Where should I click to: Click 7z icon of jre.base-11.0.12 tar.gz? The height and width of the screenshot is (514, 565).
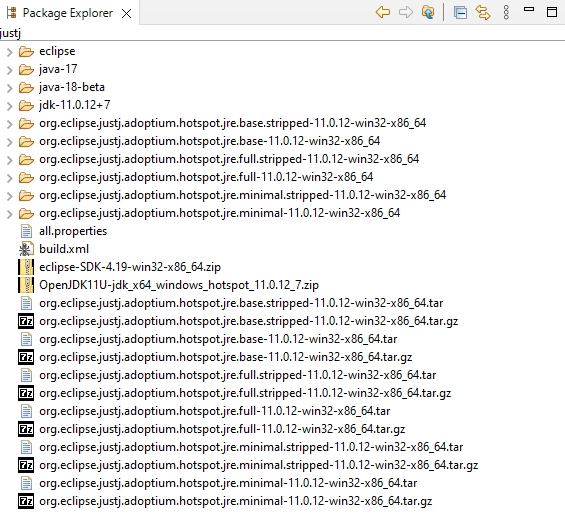[x=26, y=357]
